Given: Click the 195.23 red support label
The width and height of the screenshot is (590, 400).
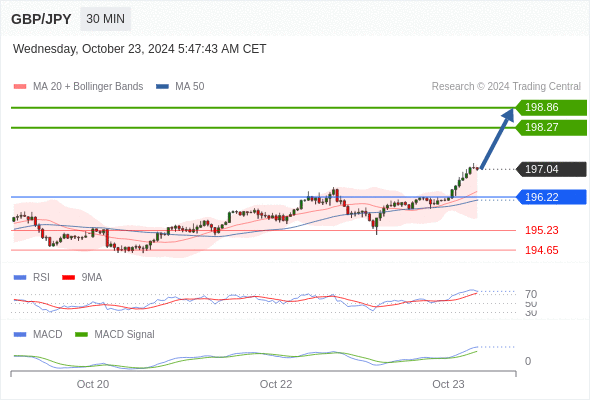Looking at the screenshot, I should tap(541, 230).
